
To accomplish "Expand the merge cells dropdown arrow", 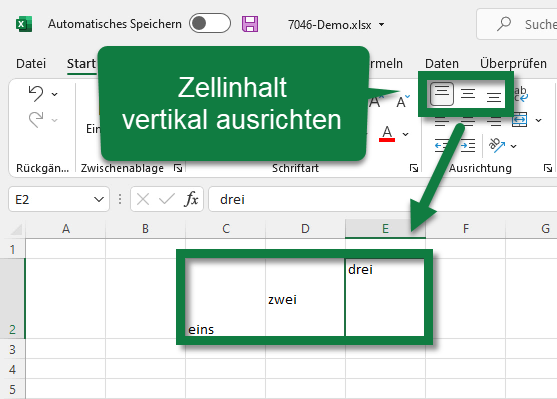I will tap(539, 120).
